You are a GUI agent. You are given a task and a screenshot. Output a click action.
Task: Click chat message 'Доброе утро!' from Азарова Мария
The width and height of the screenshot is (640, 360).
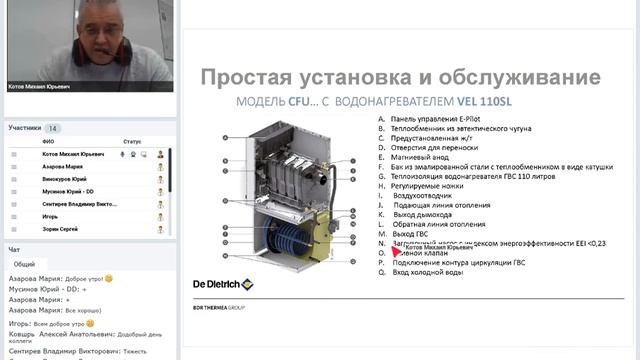(x=61, y=279)
